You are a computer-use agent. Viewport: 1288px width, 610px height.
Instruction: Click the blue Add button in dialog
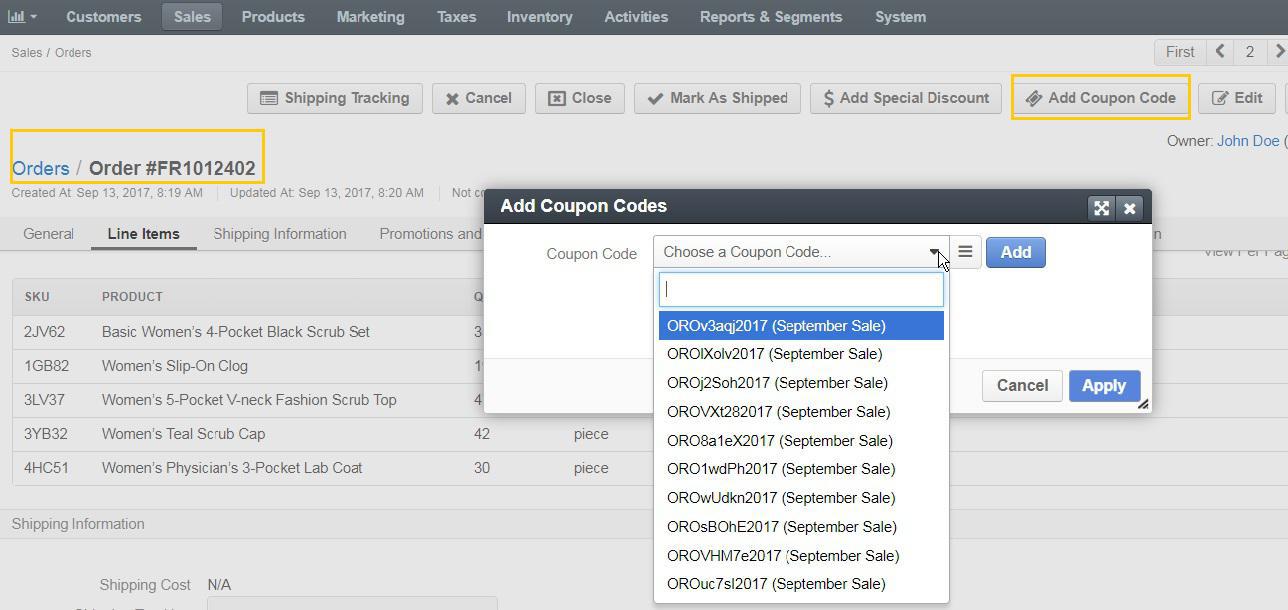[x=1015, y=252]
